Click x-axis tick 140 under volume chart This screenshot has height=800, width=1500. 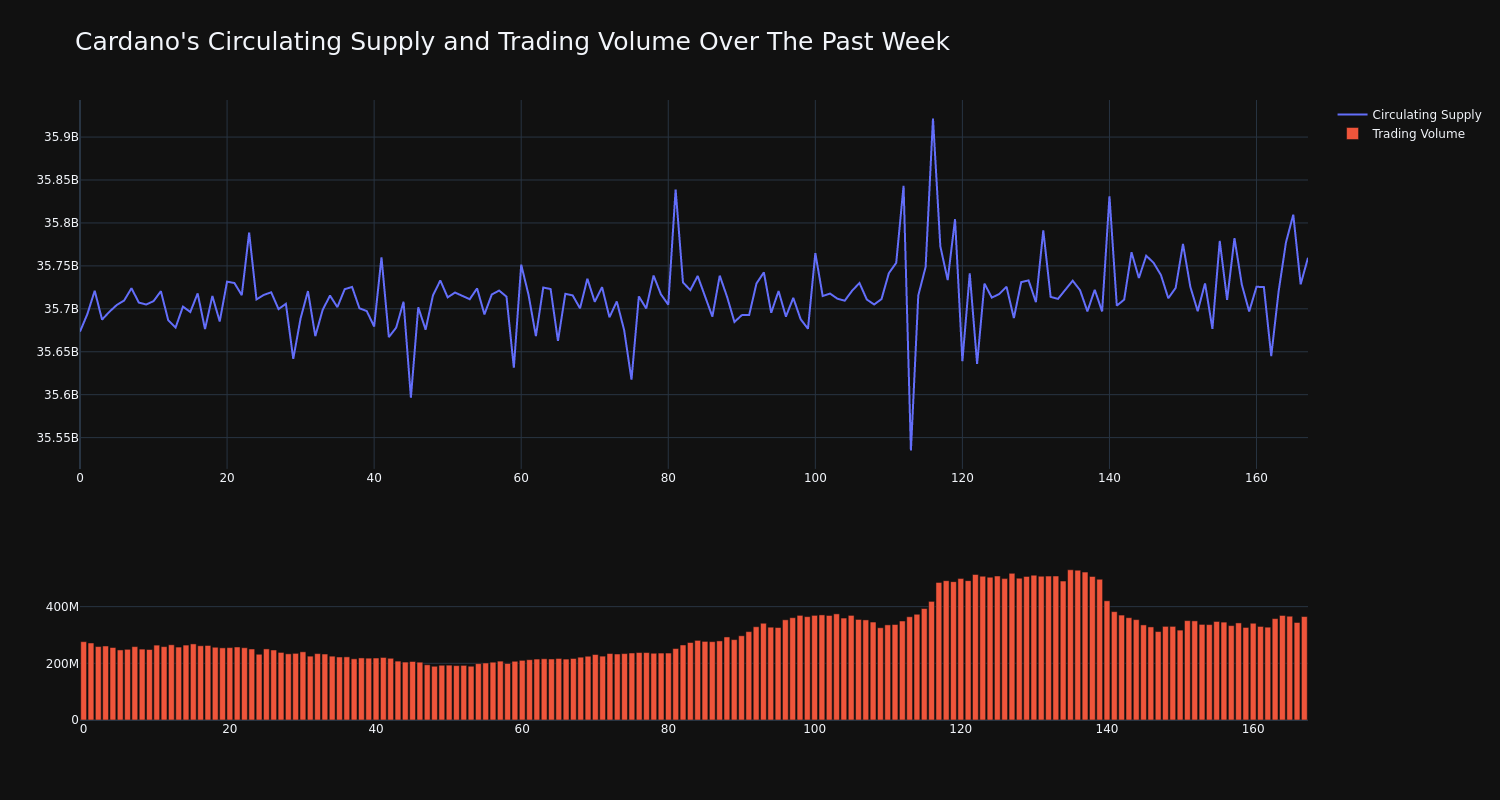tap(1107, 729)
